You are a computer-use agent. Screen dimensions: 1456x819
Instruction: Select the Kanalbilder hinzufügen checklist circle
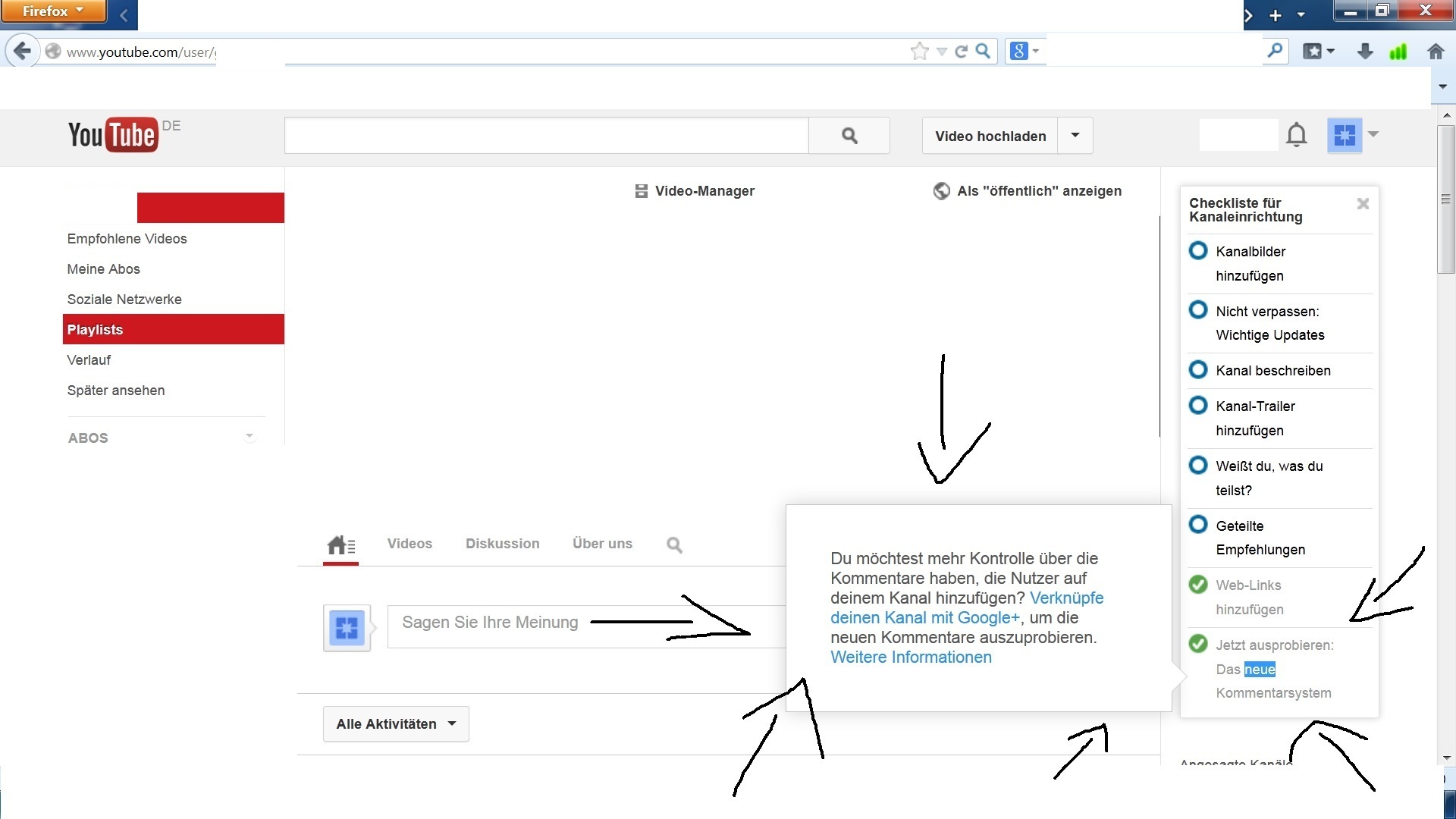coord(1198,251)
